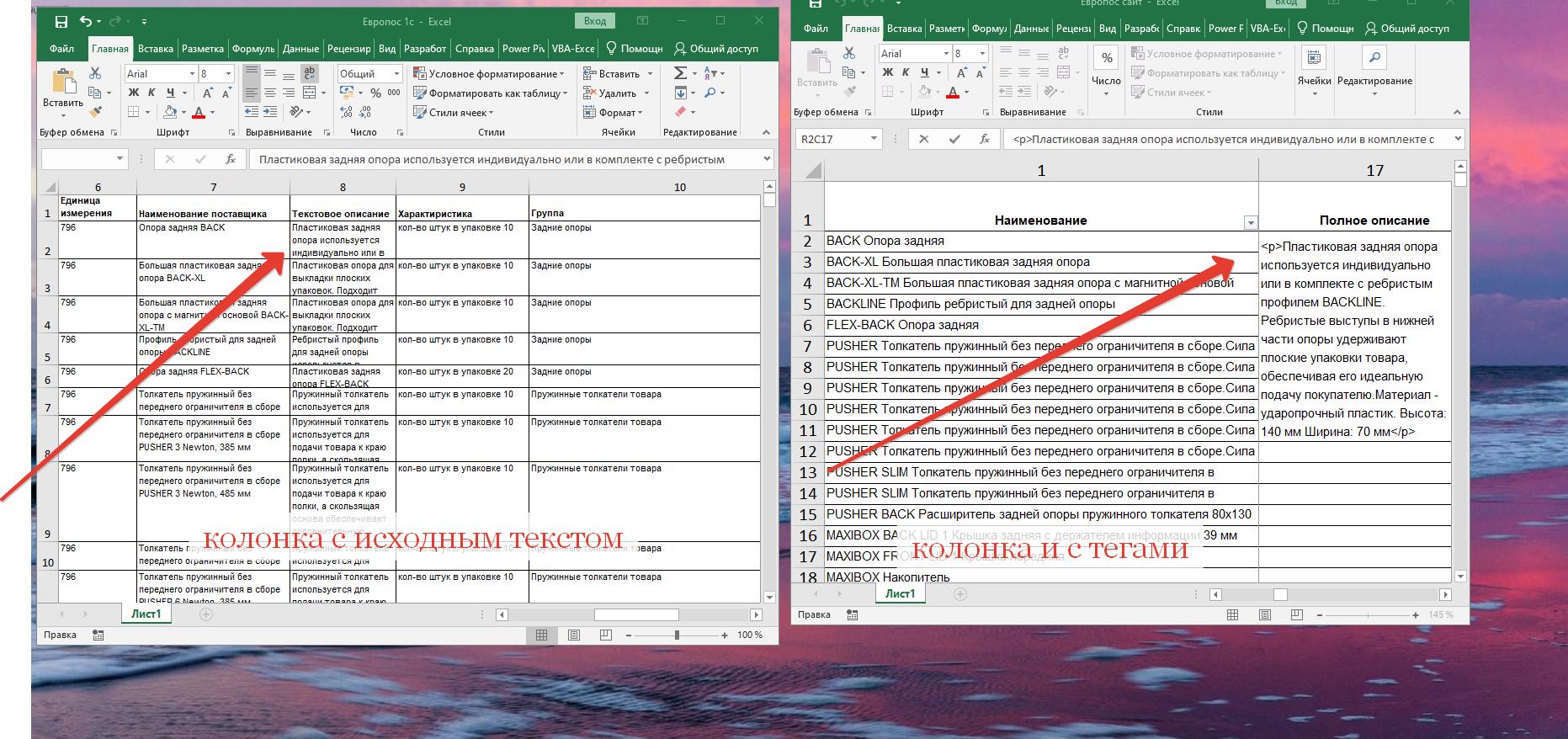1568x739 pixels.
Task: Toggle align left in left Excel window
Action: pyautogui.click(x=252, y=93)
